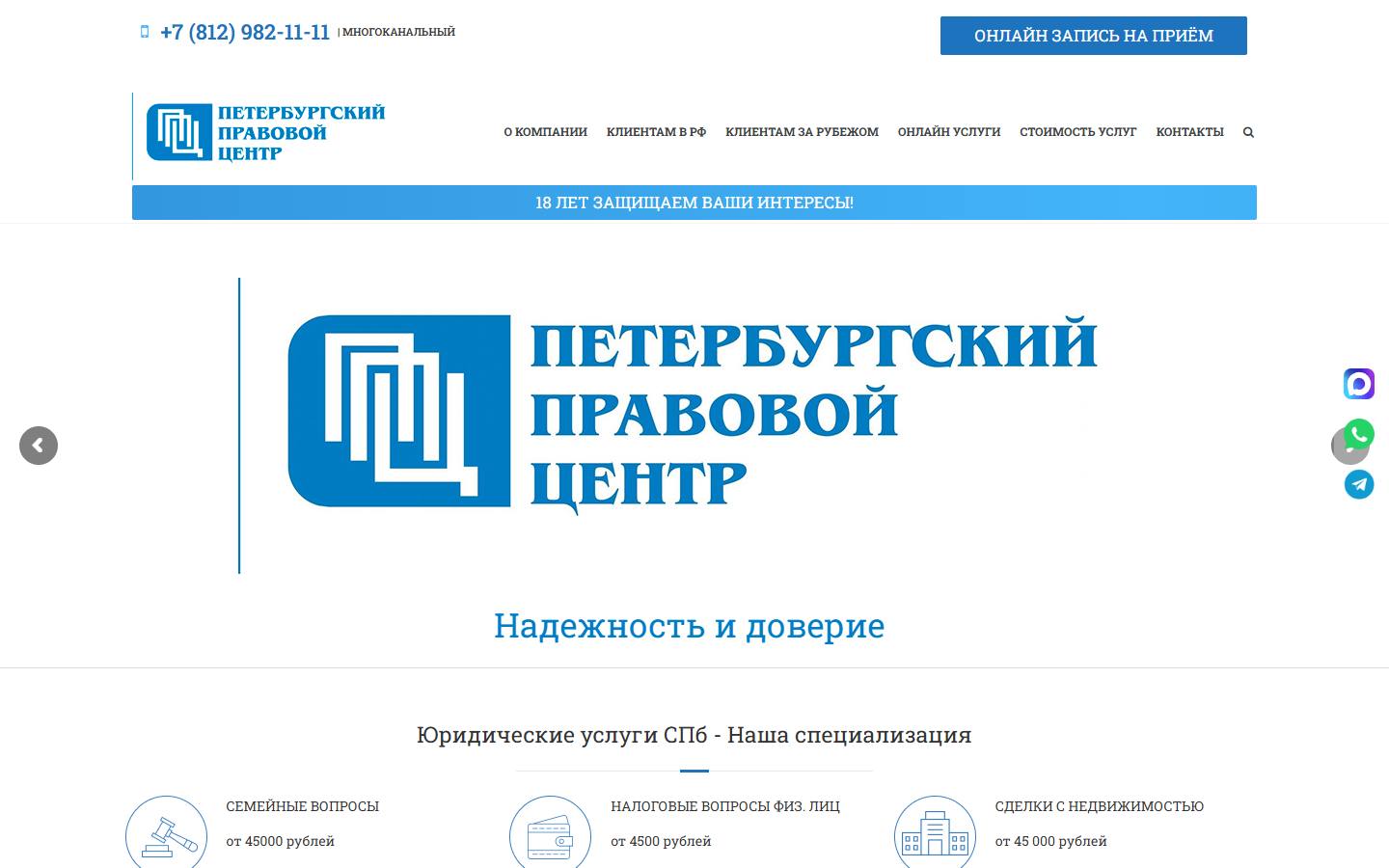Viewport: 1389px width, 868px height.
Task: Open the НАЛОГОВЫЕ ВОПРОСЫ ФИЗ. ЛИЦ link
Action: 725,806
